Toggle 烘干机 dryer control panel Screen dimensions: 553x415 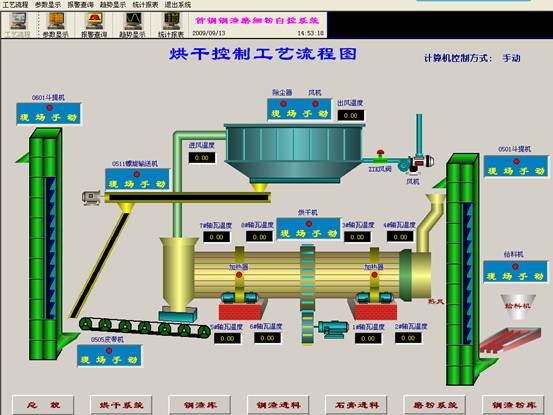[x=309, y=229]
